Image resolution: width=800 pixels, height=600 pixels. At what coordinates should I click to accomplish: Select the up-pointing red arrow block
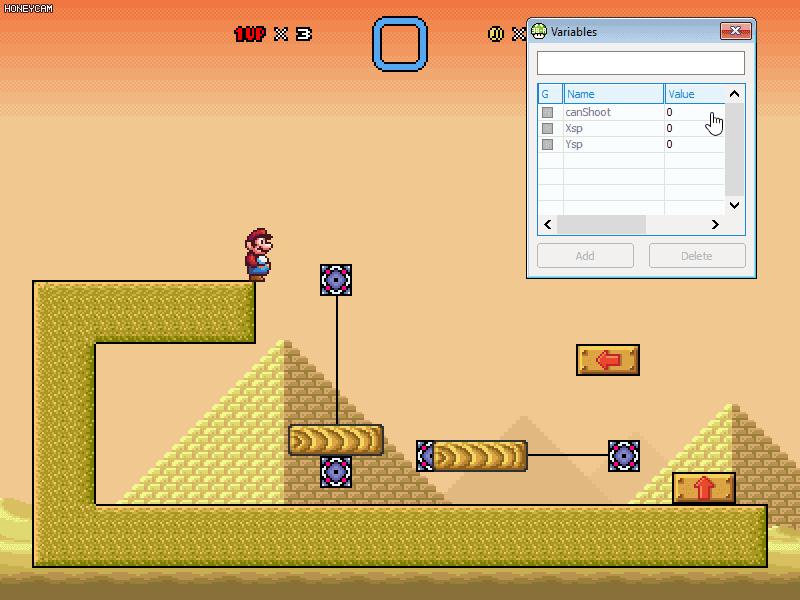click(704, 488)
